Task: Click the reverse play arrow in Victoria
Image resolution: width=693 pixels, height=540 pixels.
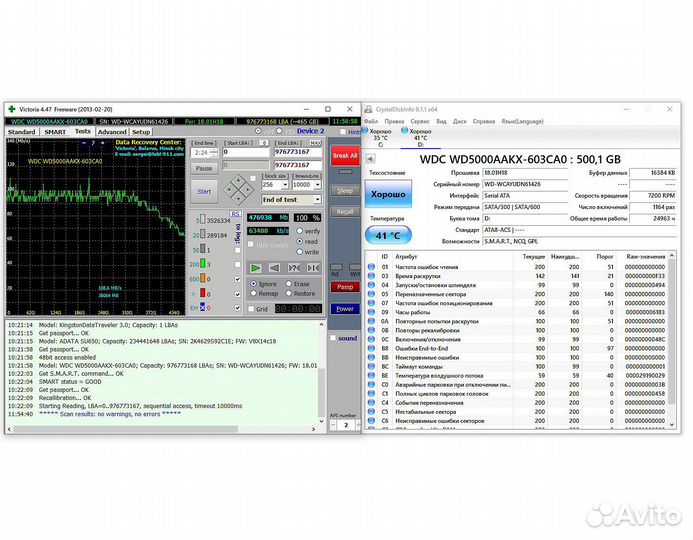Action: (274, 268)
